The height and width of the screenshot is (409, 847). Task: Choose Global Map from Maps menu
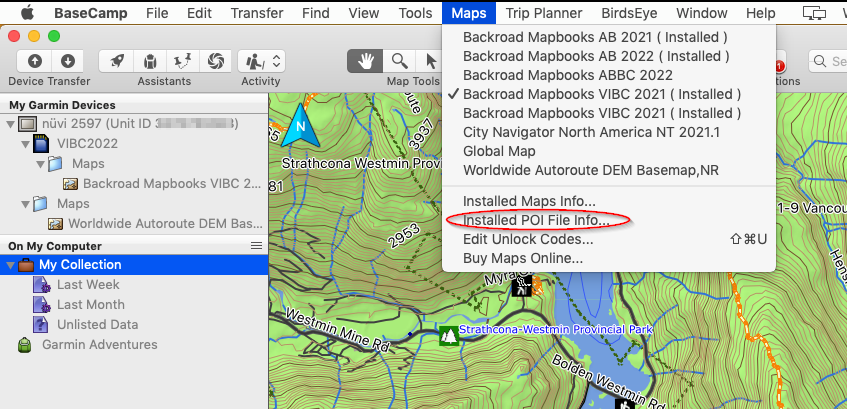[609, 151]
